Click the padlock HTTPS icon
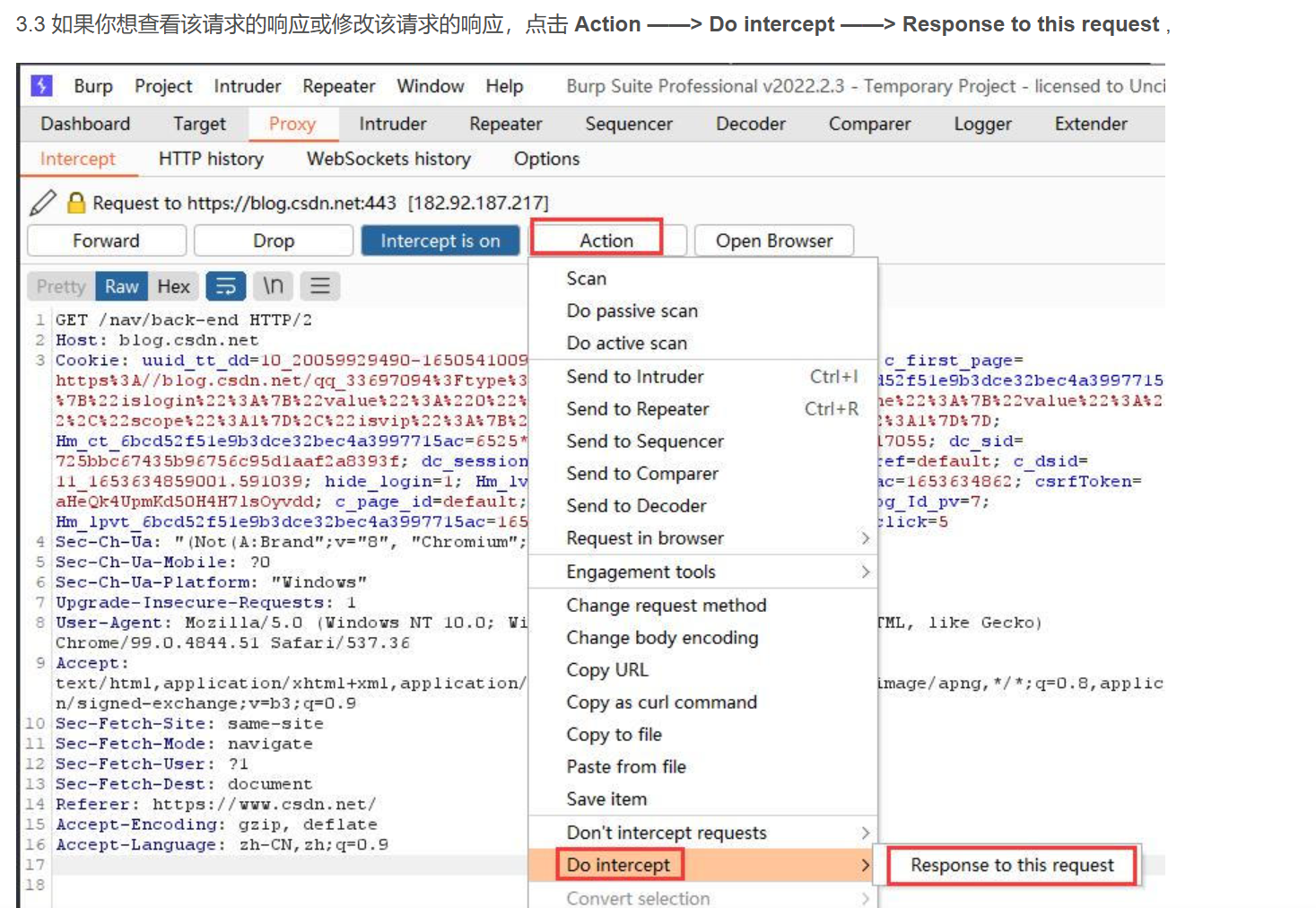 click(76, 203)
